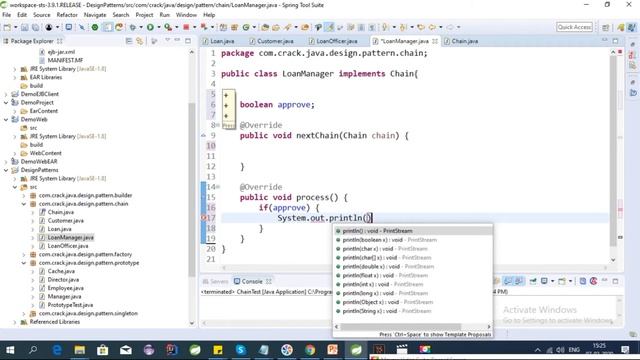Image resolution: width=640 pixels, height=360 pixels.
Task: Open Skype from the taskbar
Action: tap(241, 350)
